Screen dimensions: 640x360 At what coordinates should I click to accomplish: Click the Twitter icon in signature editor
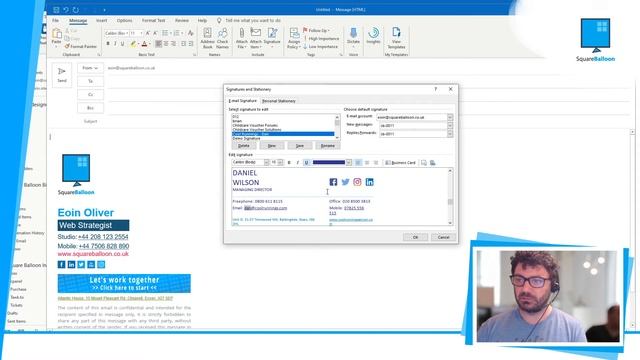(x=345, y=182)
